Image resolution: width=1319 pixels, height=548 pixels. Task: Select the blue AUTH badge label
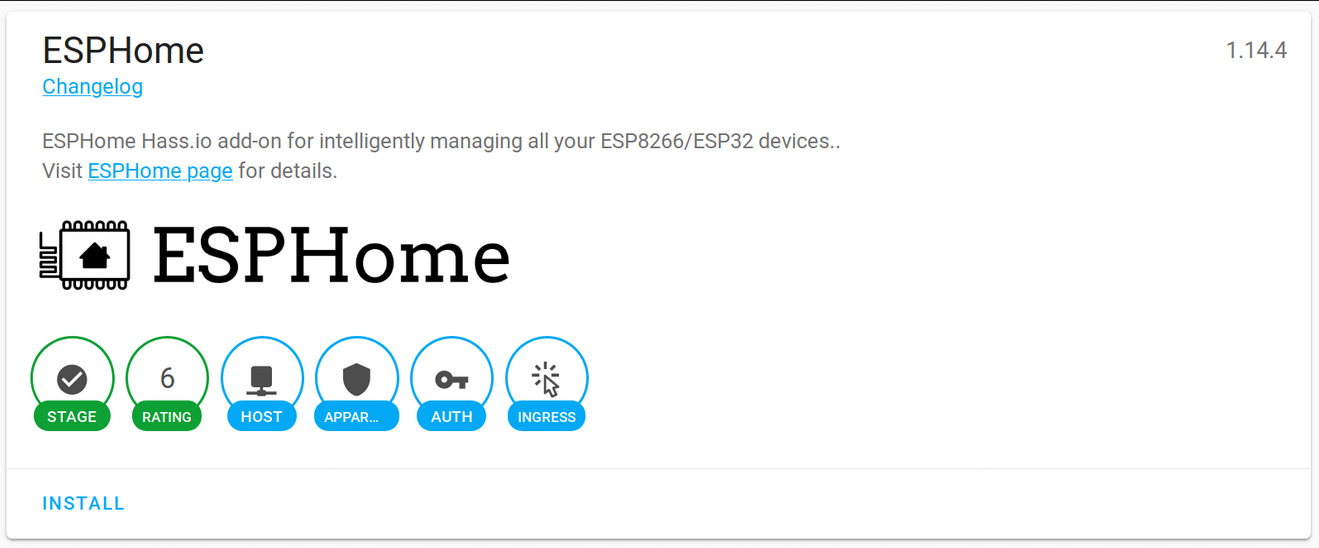452,417
